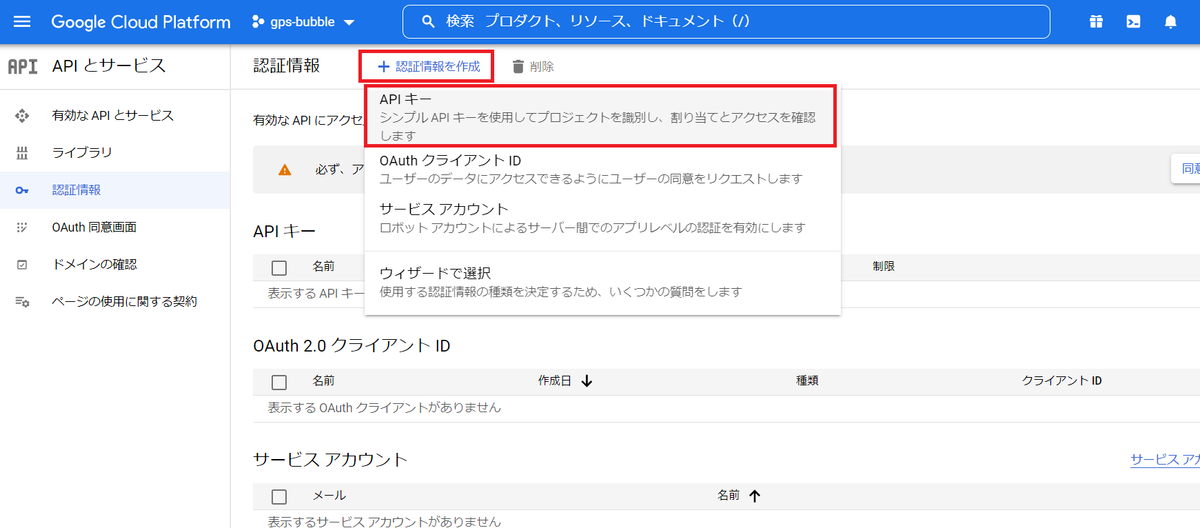Activate Cloud Shell terminal icon

coord(1133,22)
